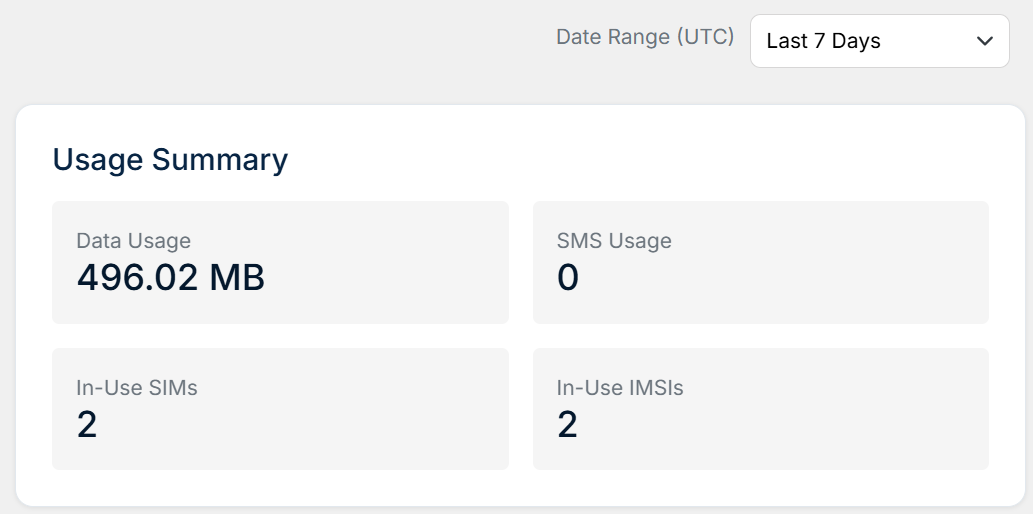Click the SMS Usage label text
The width and height of the screenshot is (1033, 514).
click(x=614, y=241)
